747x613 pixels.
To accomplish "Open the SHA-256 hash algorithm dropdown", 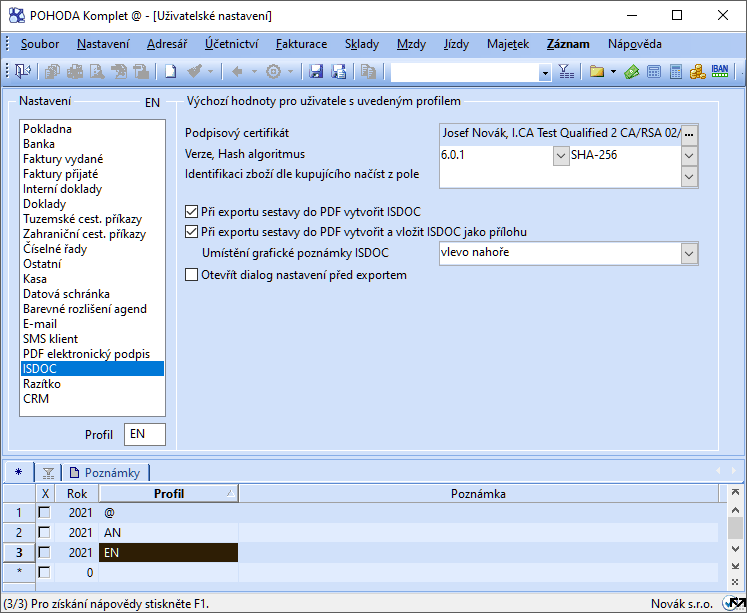I will pyautogui.click(x=689, y=155).
